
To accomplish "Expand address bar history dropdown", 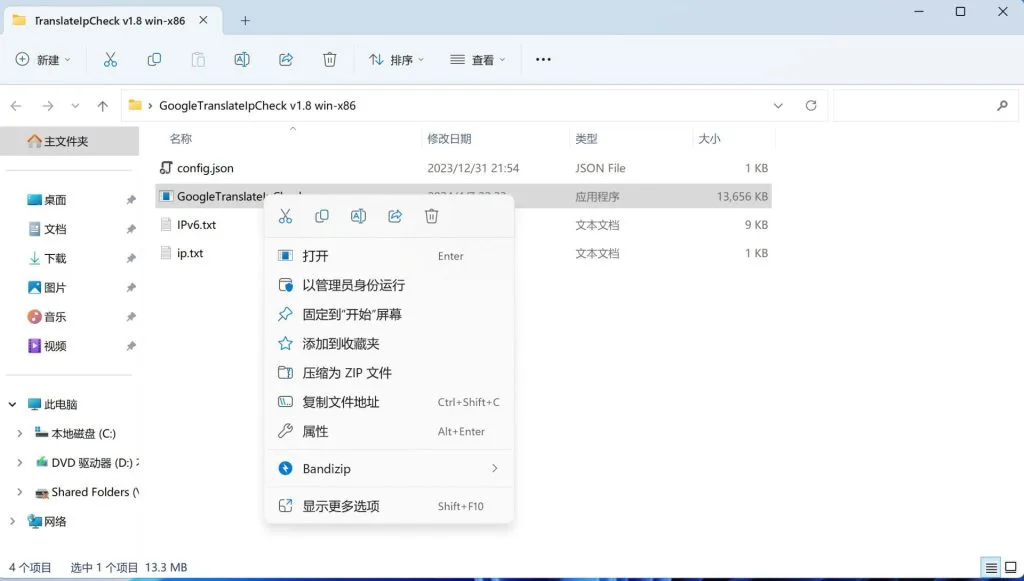I will (778, 106).
